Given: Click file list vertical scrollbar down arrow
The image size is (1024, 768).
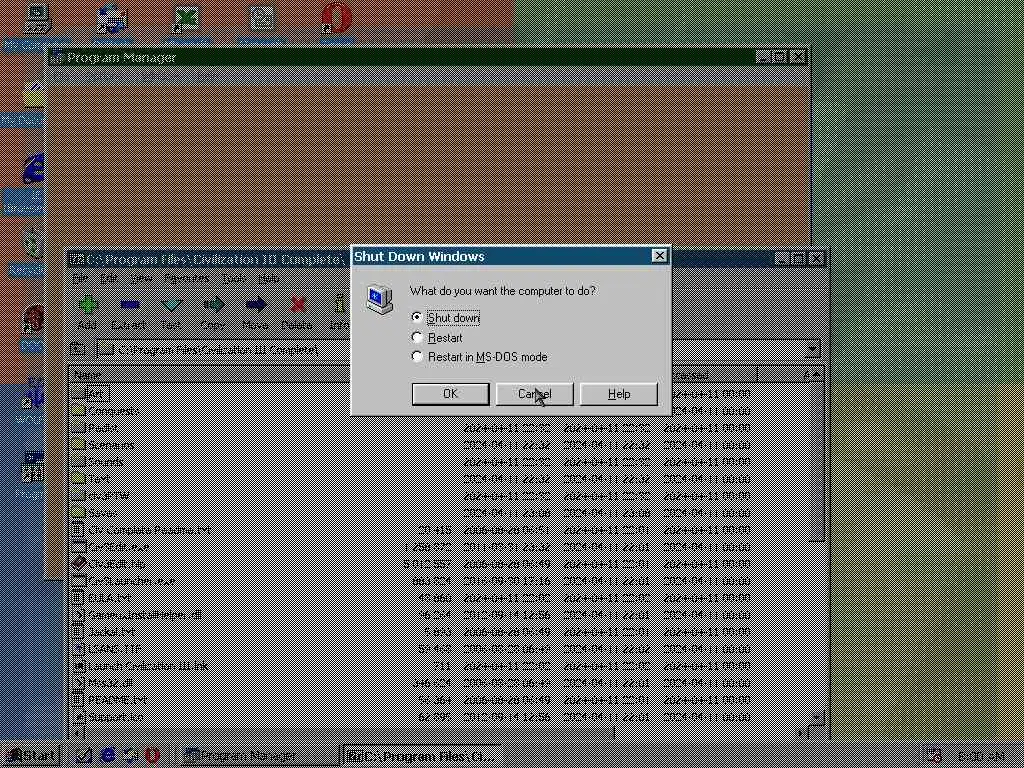Looking at the screenshot, I should click(816, 717).
